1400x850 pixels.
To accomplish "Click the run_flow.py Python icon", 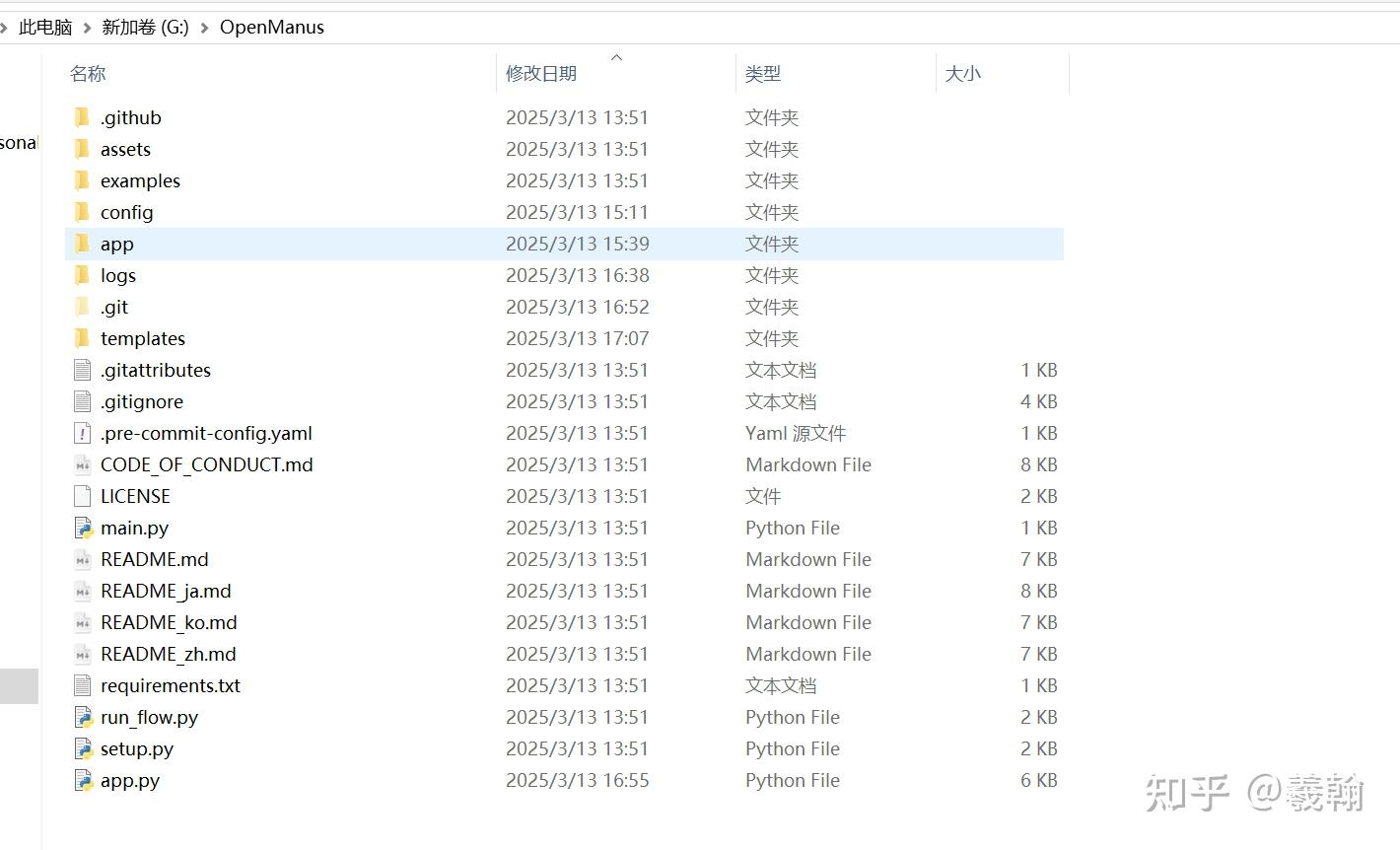I will point(83,718).
